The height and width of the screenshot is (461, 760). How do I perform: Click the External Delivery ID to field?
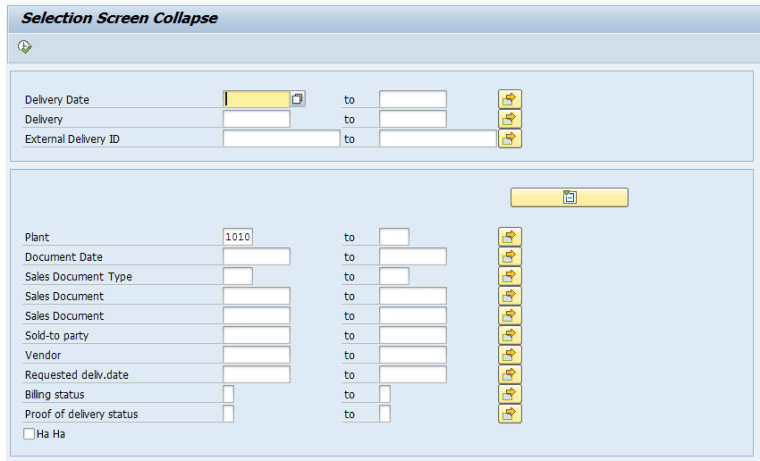[438, 139]
